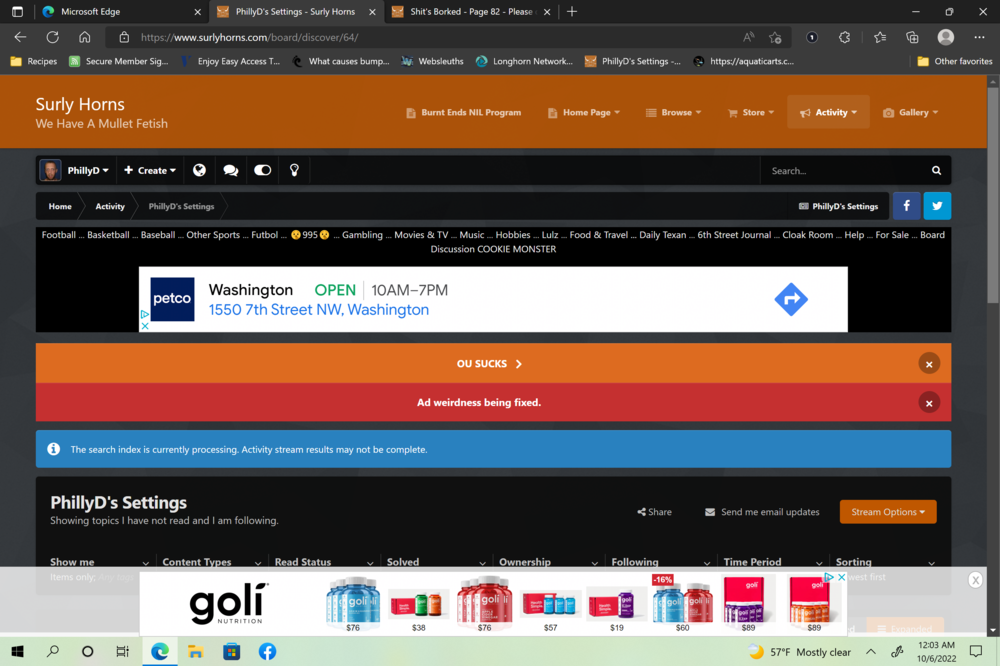
Task: Open the Burnt Ends NIL Program link
Action: (463, 113)
